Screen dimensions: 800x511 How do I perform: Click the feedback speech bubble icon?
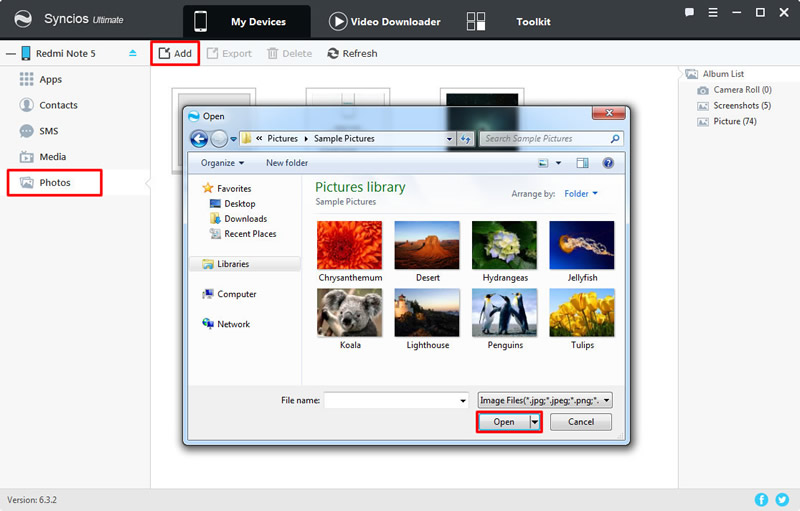(x=689, y=12)
